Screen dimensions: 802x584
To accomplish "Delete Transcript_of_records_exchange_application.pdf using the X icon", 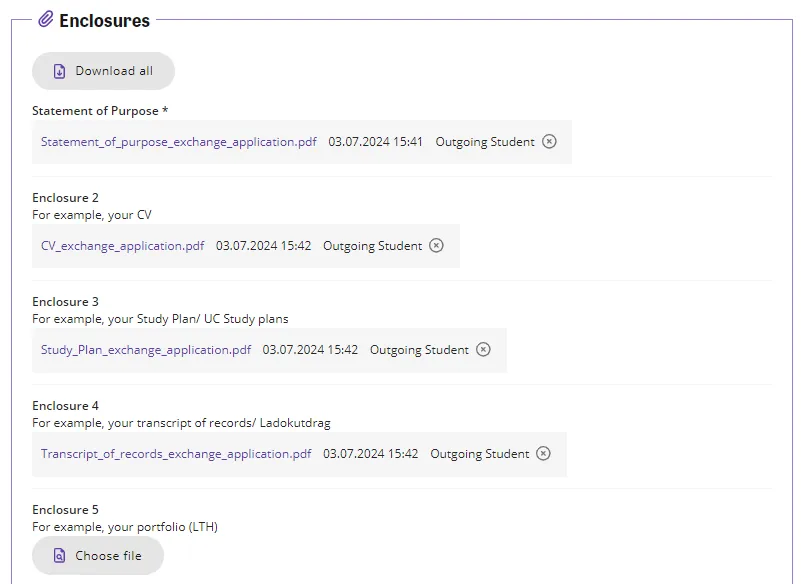I will coord(543,453).
